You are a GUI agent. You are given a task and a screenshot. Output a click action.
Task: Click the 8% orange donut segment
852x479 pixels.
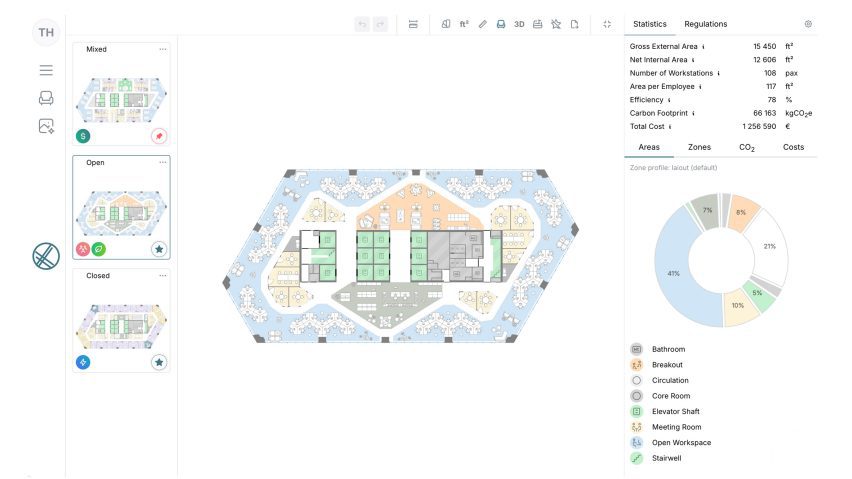pyautogui.click(x=741, y=212)
